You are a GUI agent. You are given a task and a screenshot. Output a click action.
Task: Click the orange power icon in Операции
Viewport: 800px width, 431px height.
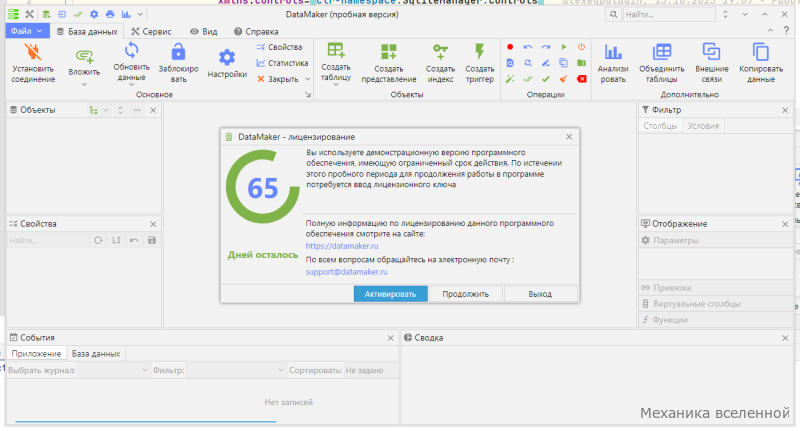tap(581, 47)
